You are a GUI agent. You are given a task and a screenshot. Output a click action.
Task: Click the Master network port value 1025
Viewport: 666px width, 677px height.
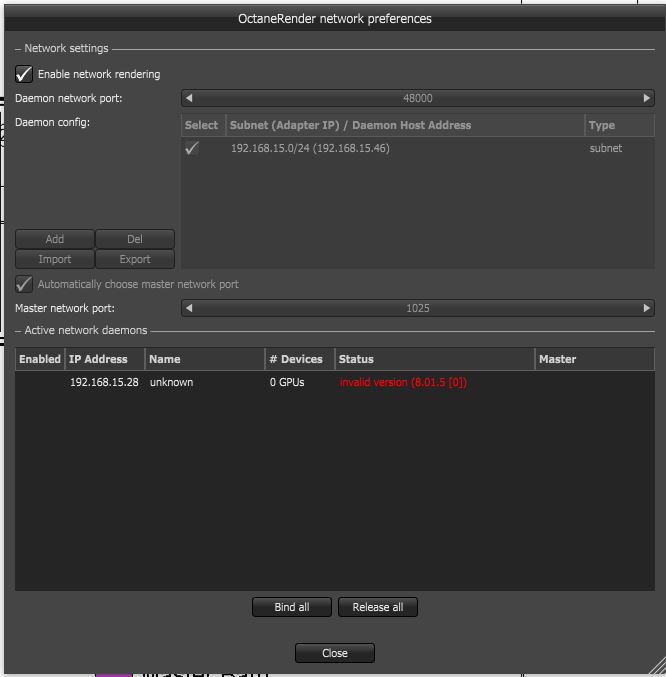click(x=417, y=308)
